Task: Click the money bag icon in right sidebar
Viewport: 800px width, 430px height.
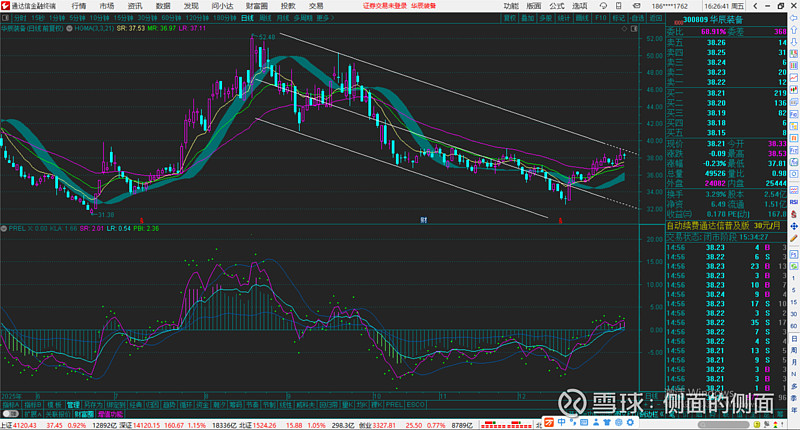Action: point(794,214)
